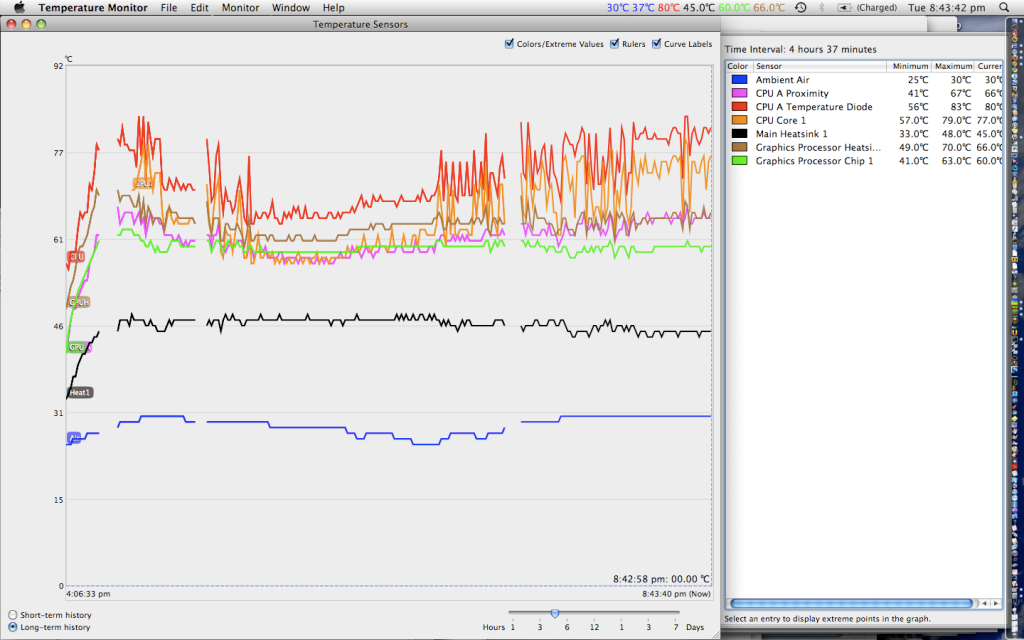Click the battery status icon in menu bar
The height and width of the screenshot is (640, 1024).
coord(845,8)
